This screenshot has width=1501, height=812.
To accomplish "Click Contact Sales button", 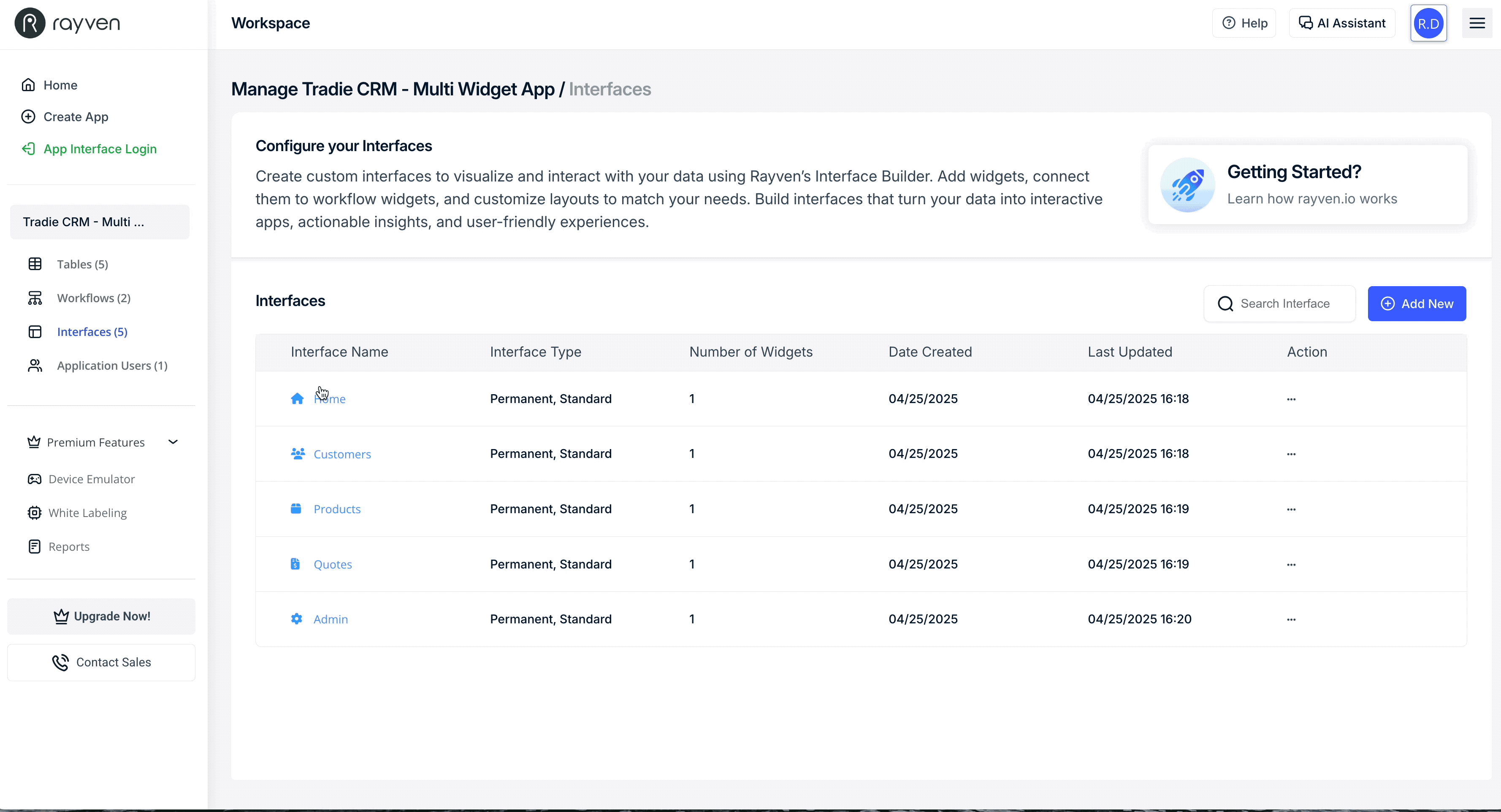I will tap(101, 662).
